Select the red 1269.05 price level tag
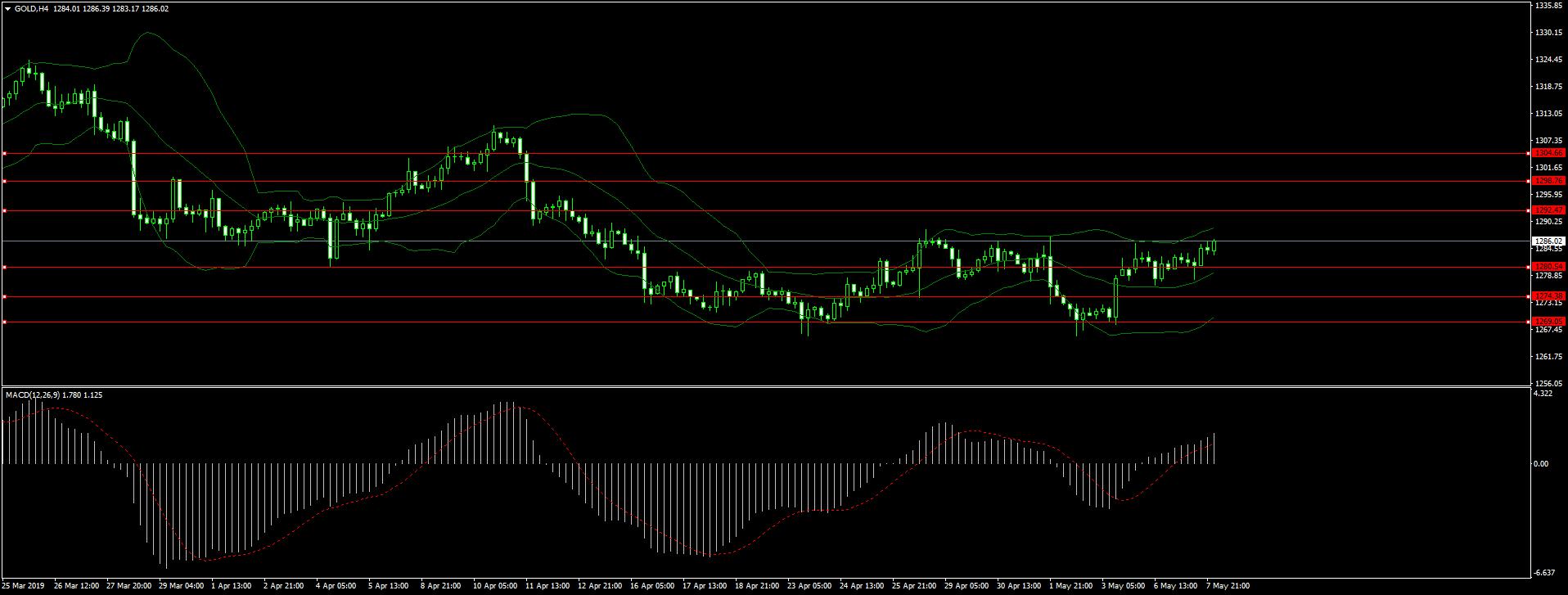 point(1549,322)
